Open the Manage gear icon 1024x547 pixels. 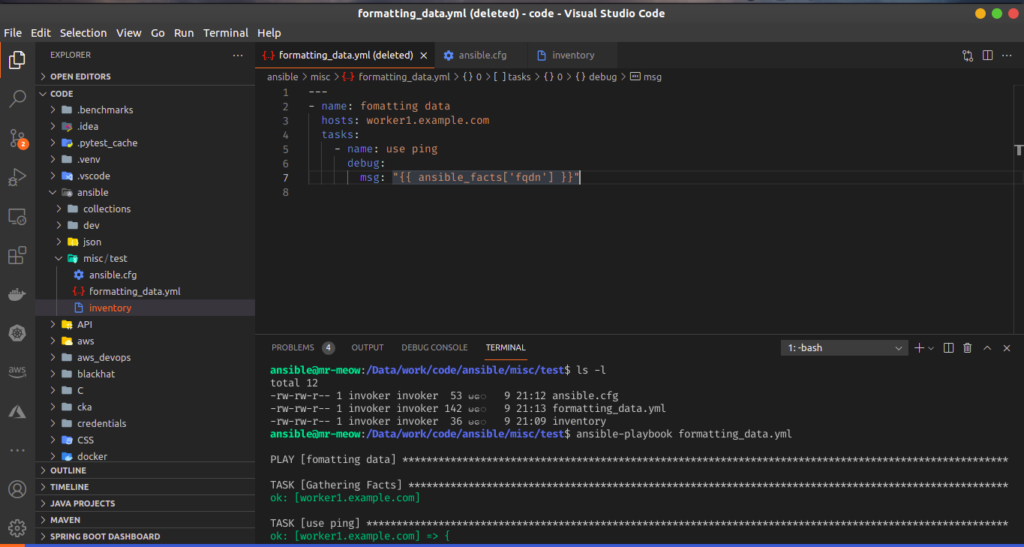click(x=17, y=527)
